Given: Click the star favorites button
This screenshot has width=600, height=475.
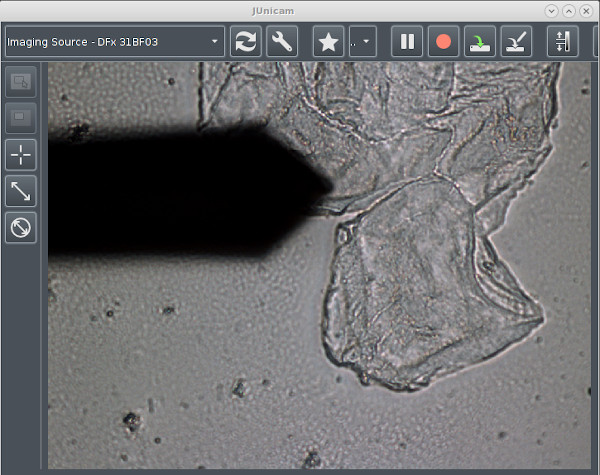Looking at the screenshot, I should pos(328,41).
